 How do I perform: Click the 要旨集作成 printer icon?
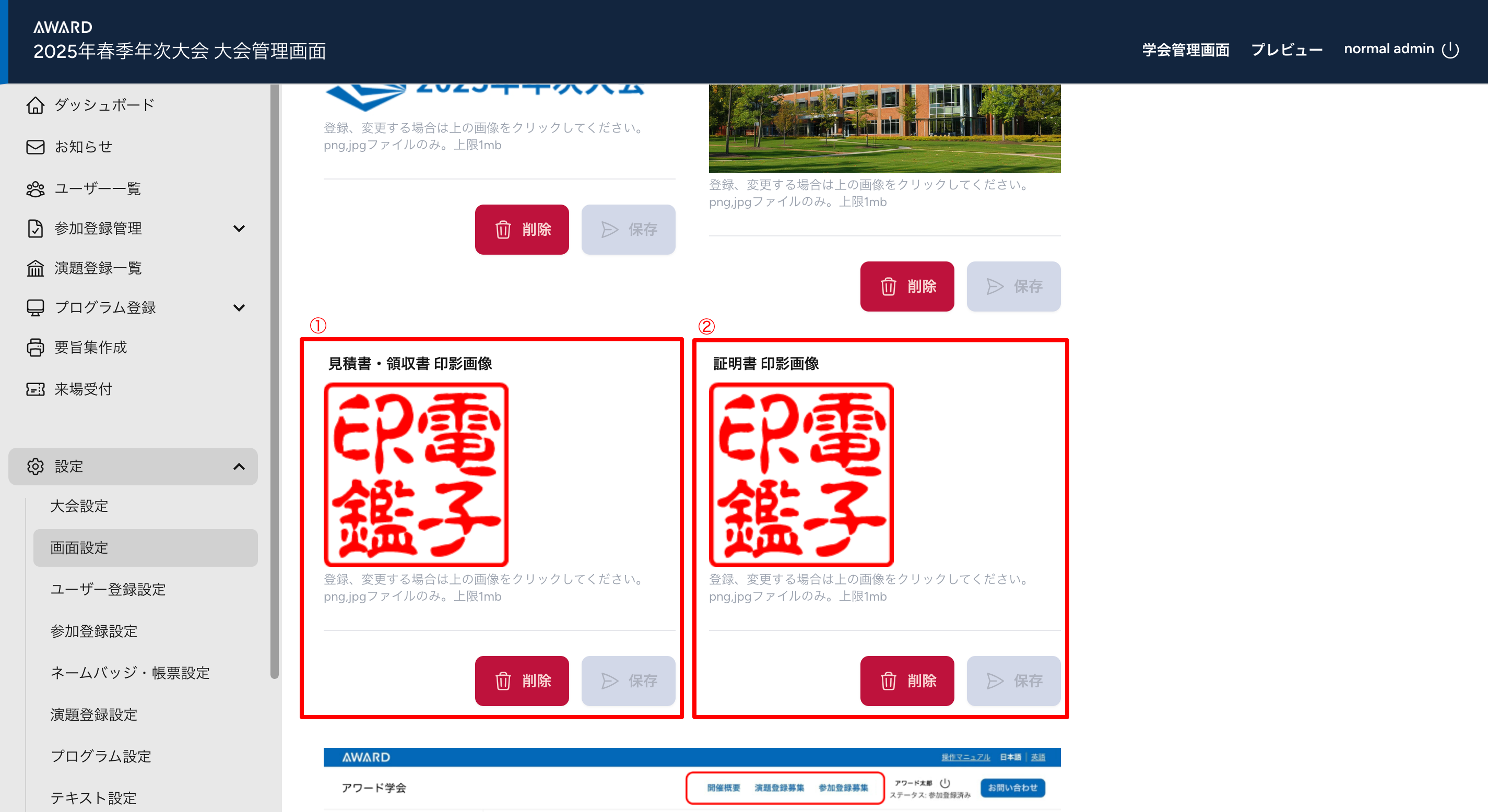pos(35,347)
